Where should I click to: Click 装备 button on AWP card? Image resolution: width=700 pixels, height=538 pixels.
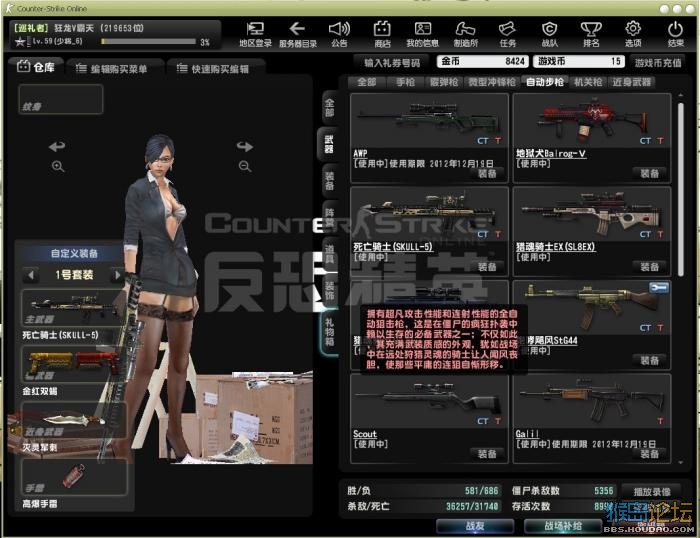point(487,174)
